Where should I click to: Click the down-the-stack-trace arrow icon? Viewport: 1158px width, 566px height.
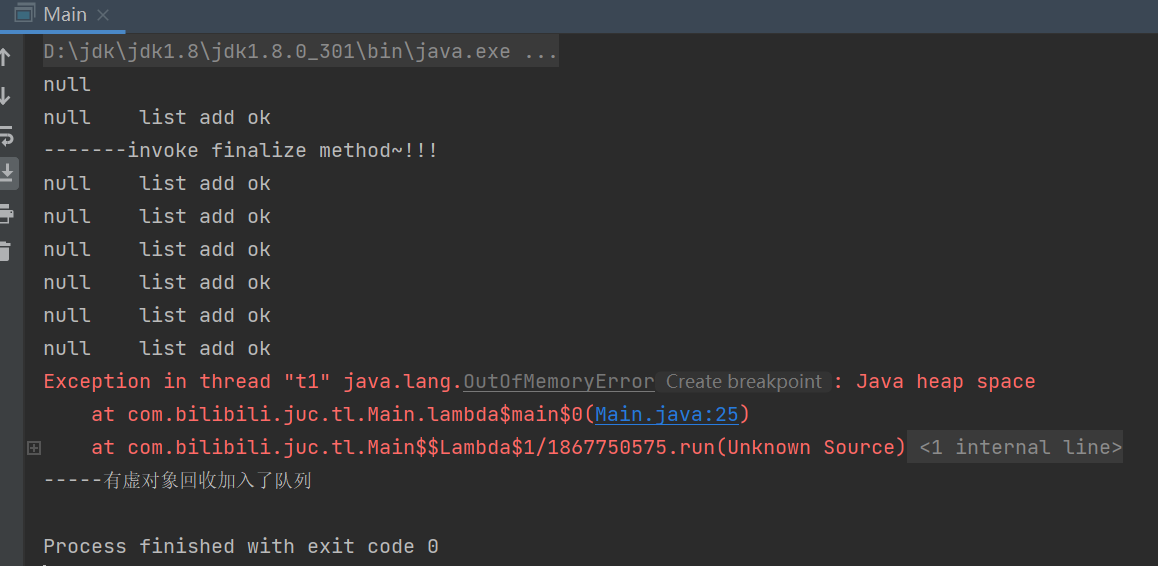coord(6,96)
